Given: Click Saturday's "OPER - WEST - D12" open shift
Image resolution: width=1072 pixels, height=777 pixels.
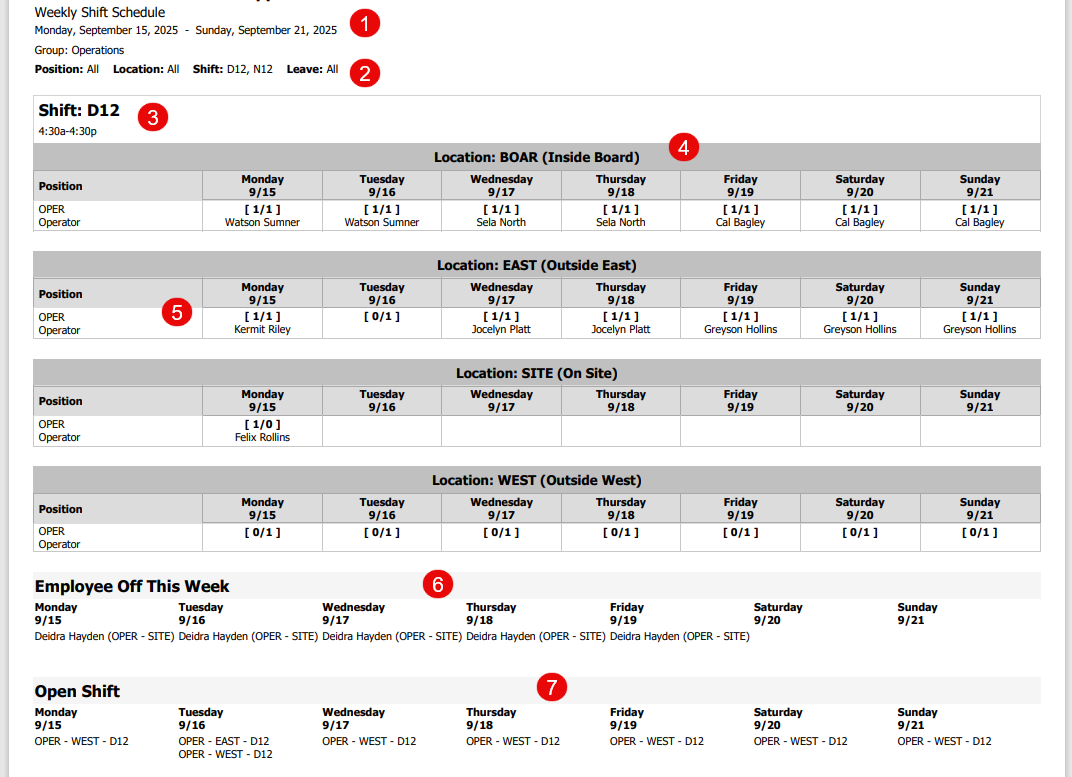Looking at the screenshot, I should click(x=801, y=741).
